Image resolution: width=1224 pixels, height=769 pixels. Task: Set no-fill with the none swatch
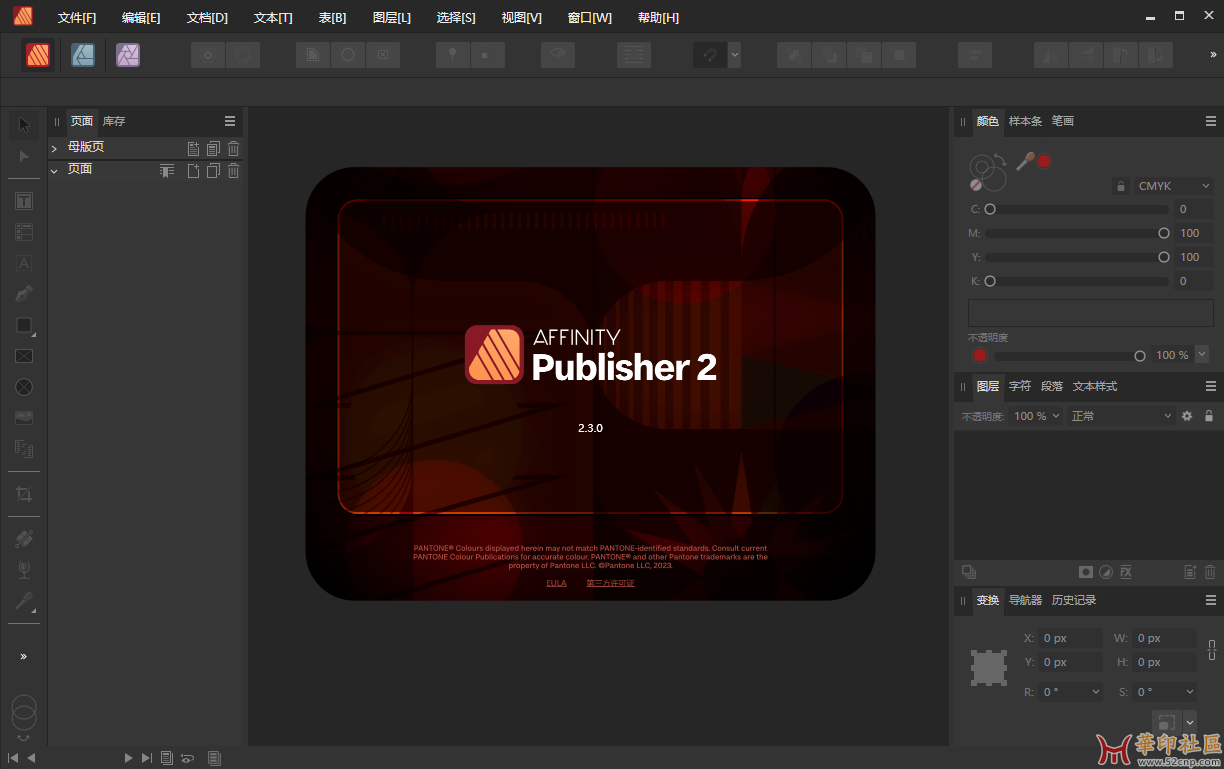point(976,185)
